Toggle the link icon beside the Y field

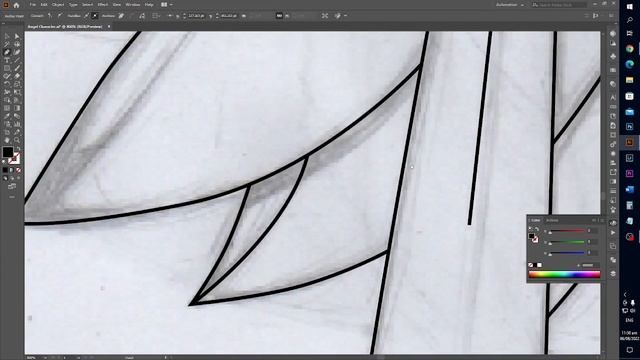coord(244,16)
